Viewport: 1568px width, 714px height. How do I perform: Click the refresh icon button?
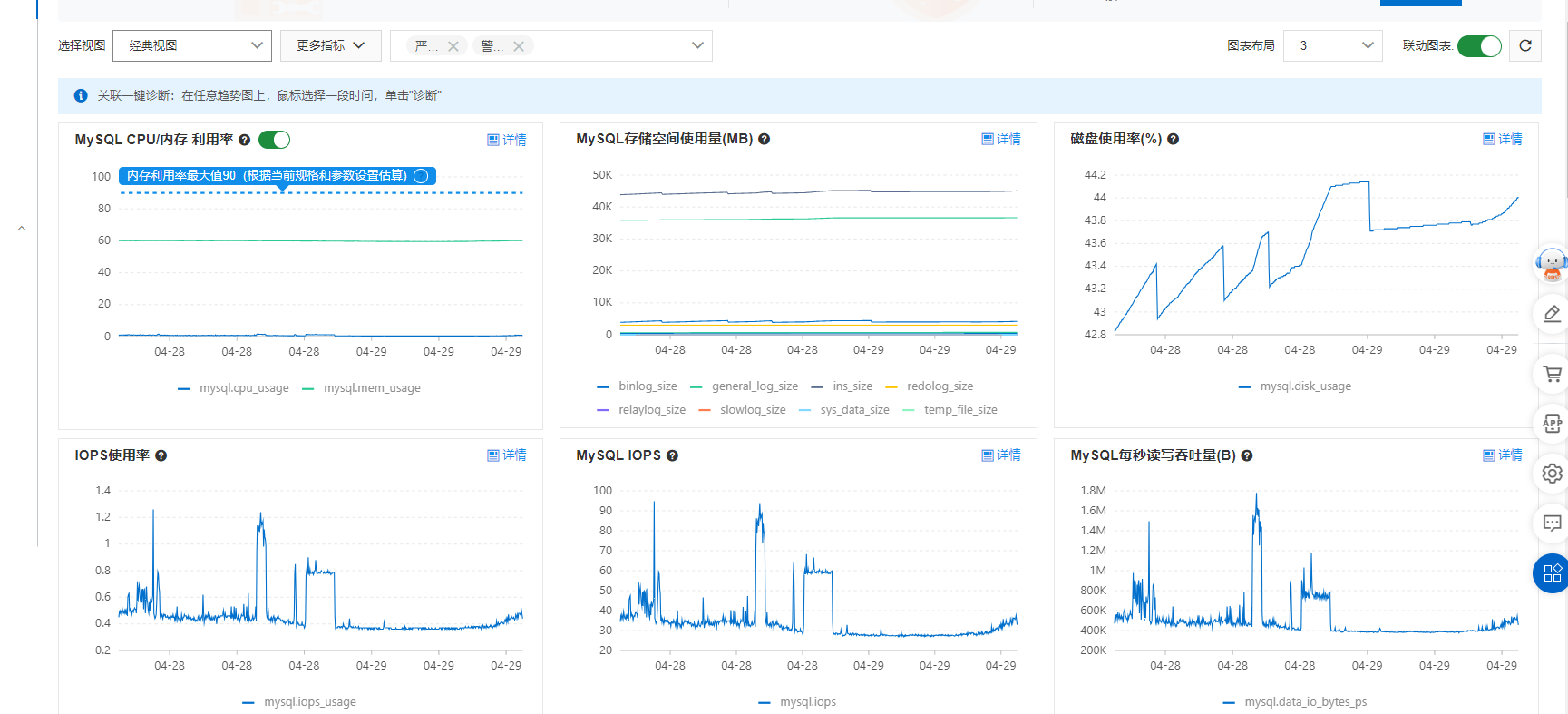(1525, 45)
